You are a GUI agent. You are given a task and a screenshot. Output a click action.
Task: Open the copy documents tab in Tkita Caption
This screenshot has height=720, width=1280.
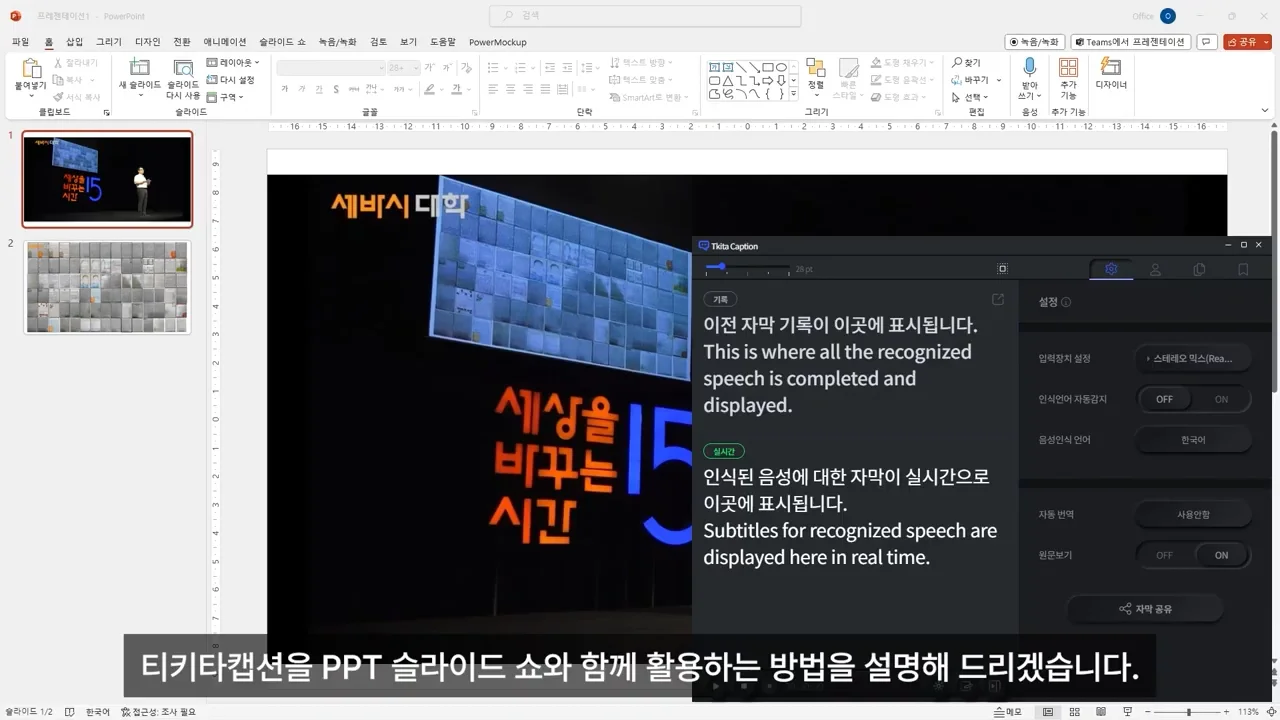coord(1199,269)
